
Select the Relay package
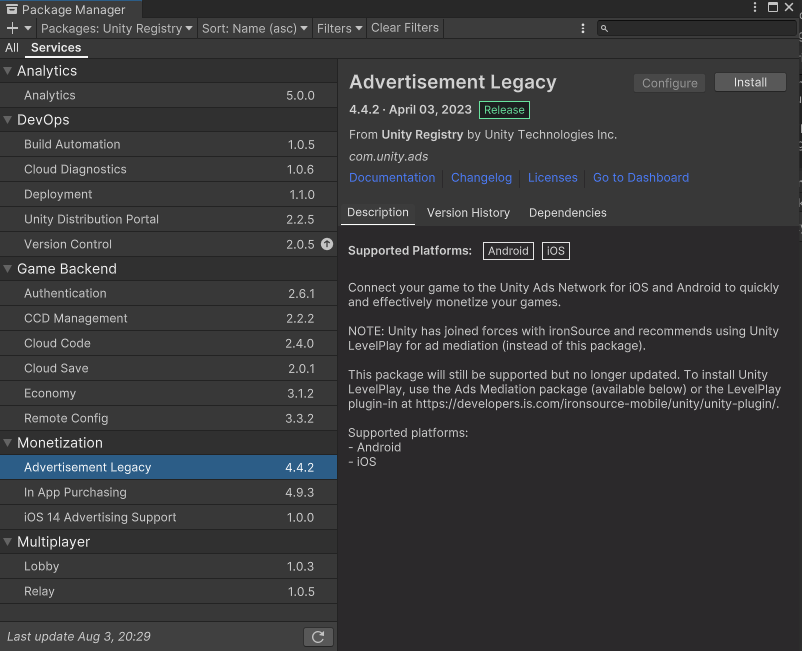click(x=169, y=592)
